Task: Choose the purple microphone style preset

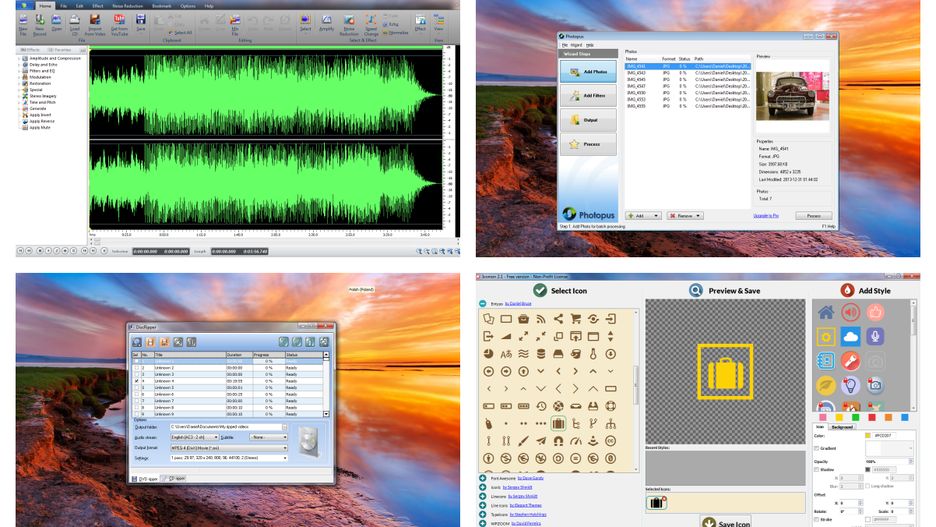Action: 875,337
